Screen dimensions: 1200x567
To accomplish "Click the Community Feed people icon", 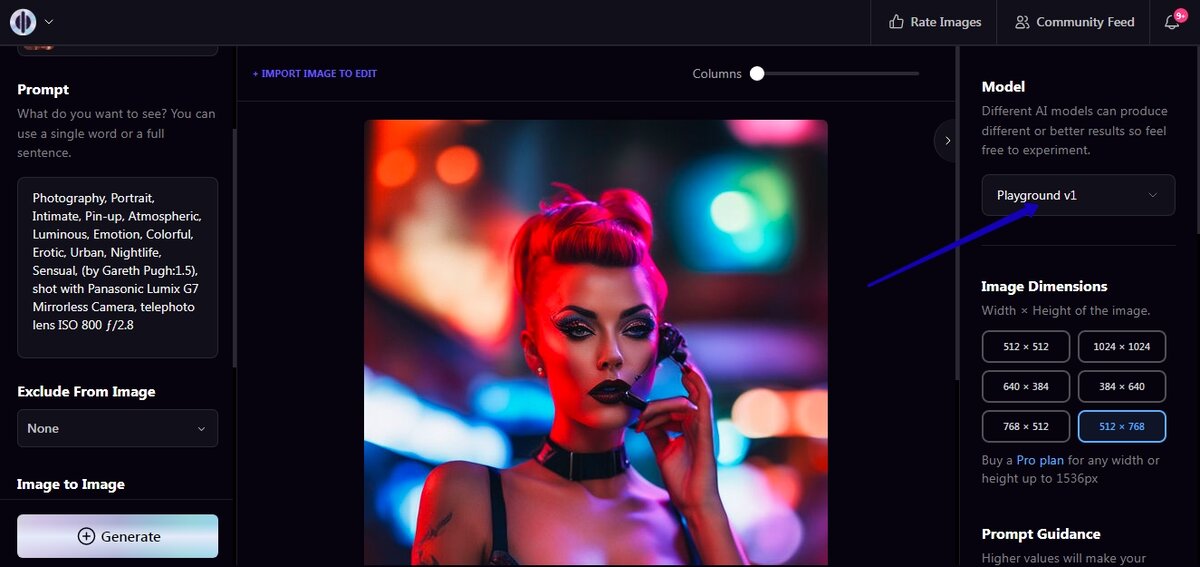I will tap(1022, 22).
